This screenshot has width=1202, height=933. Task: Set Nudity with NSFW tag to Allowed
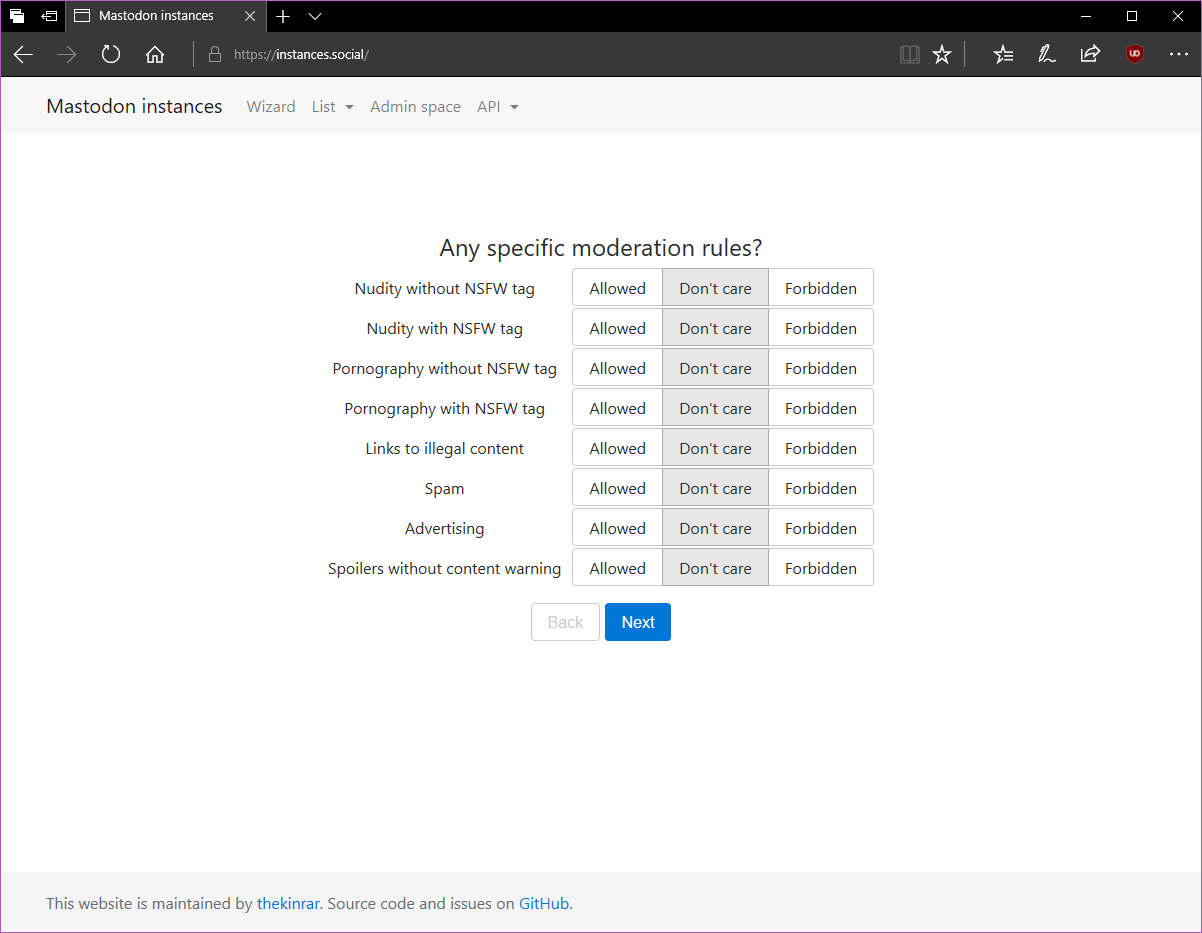[617, 328]
